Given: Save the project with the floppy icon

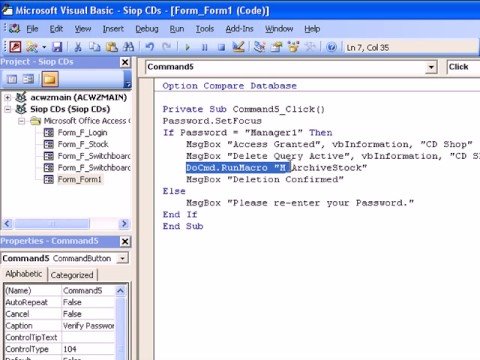Looking at the screenshot, I should click(x=57, y=47).
